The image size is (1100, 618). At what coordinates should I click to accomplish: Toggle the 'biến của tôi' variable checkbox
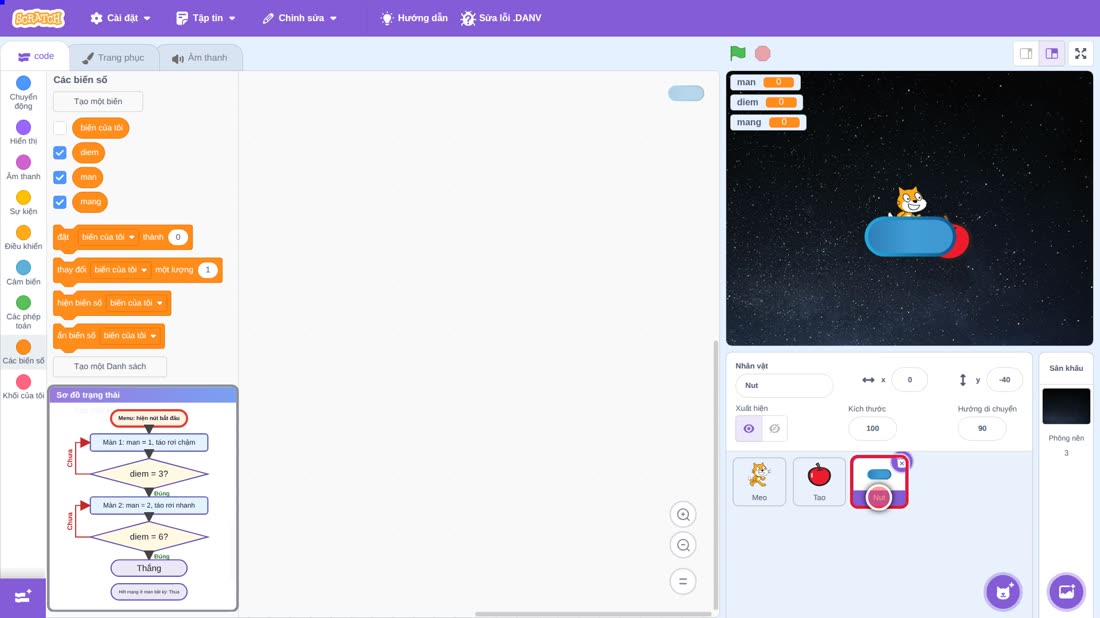coord(60,128)
